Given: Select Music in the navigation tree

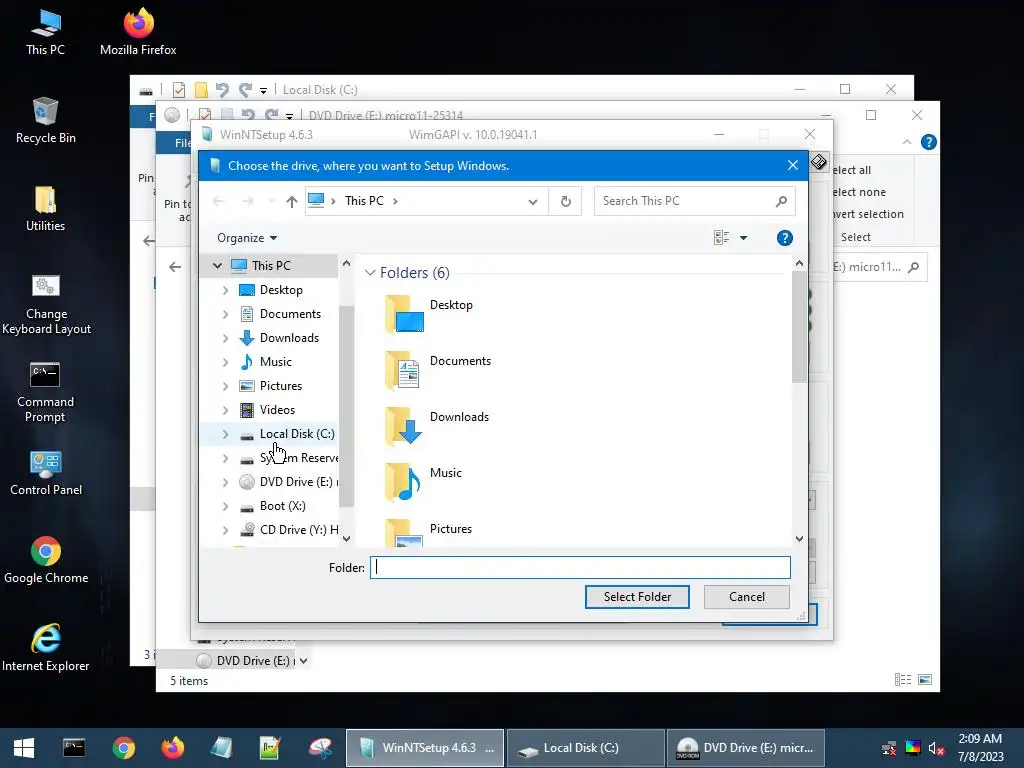Looking at the screenshot, I should tap(275, 362).
